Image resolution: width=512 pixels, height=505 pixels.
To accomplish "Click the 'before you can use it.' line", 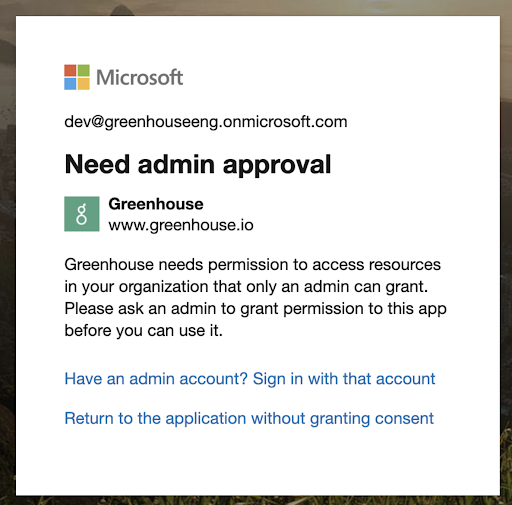I will pos(144,331).
